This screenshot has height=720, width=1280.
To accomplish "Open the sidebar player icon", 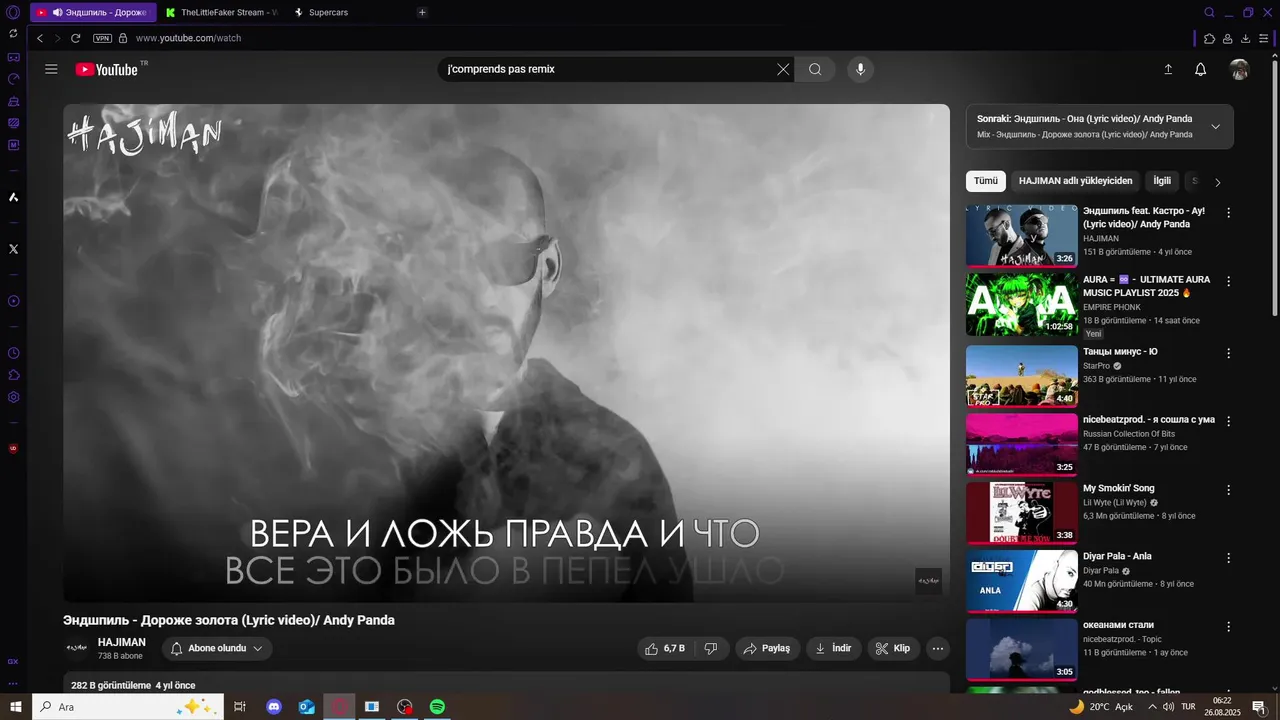I will coord(13,301).
